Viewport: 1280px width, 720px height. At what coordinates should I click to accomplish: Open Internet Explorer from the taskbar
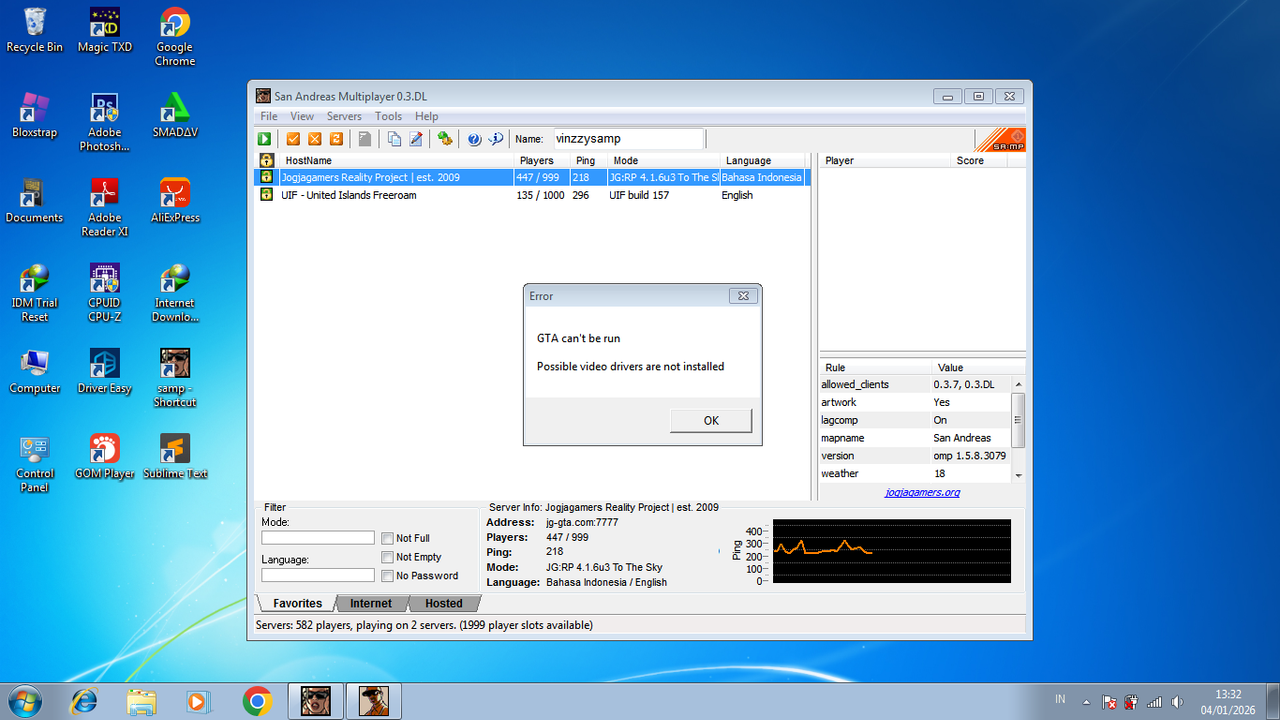click(x=85, y=701)
